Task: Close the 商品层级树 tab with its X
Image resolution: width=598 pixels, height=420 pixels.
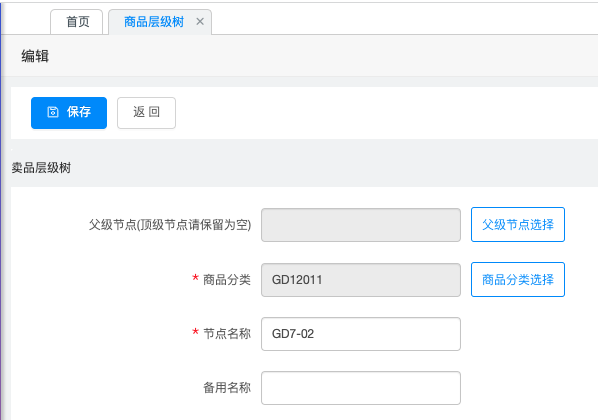Action: (200, 22)
